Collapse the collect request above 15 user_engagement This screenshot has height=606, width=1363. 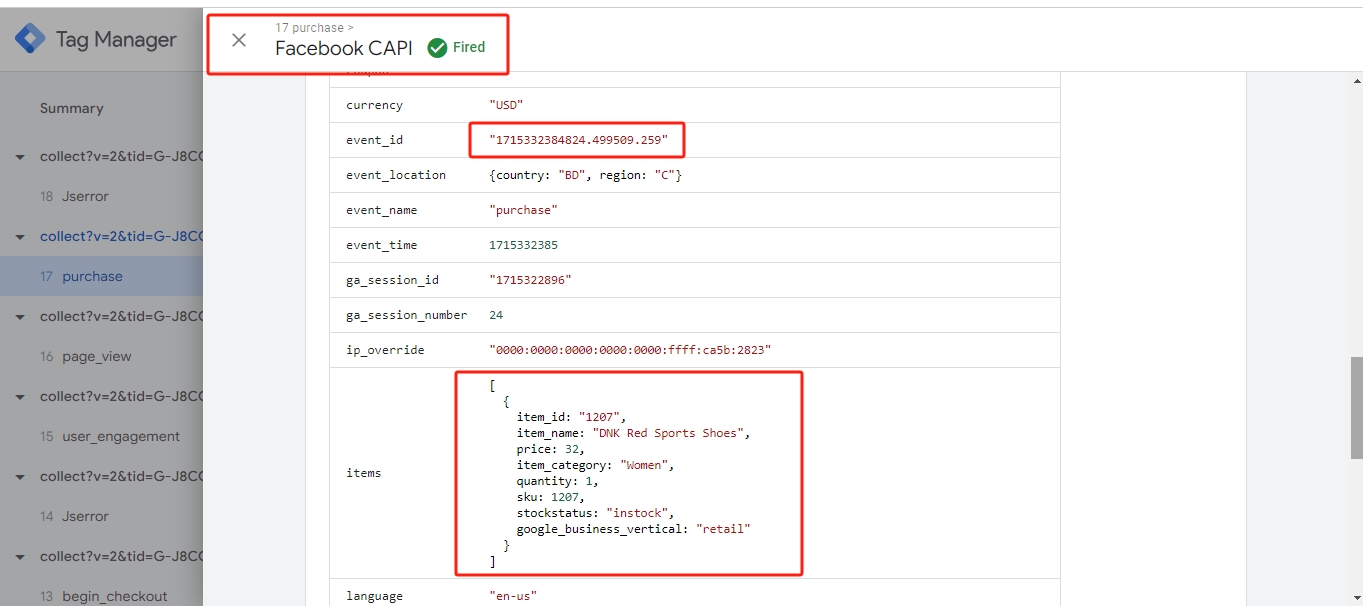[20, 397]
